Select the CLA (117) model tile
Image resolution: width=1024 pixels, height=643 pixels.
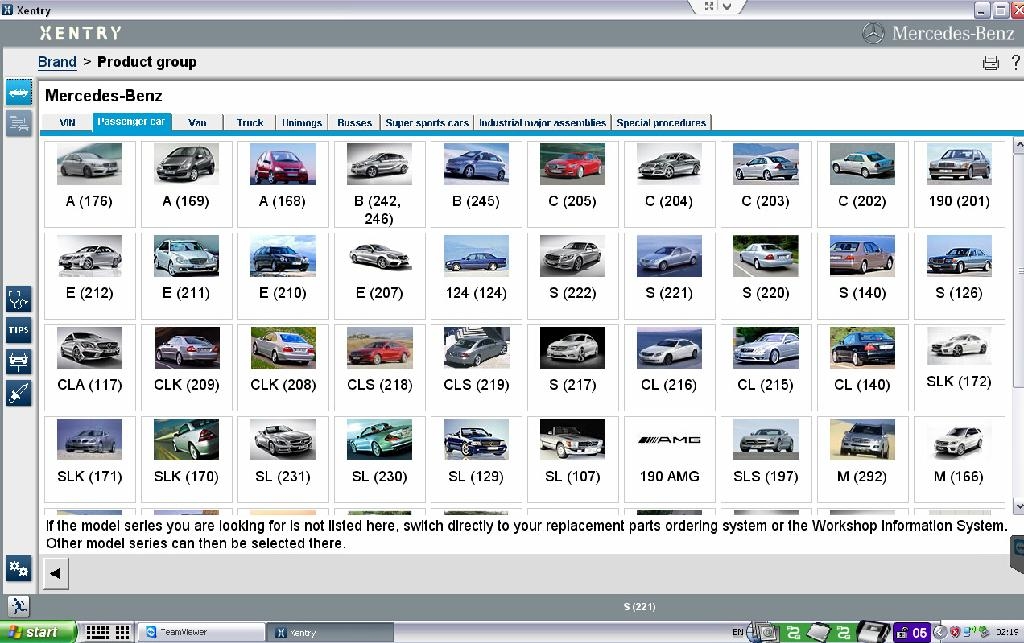tap(89, 368)
